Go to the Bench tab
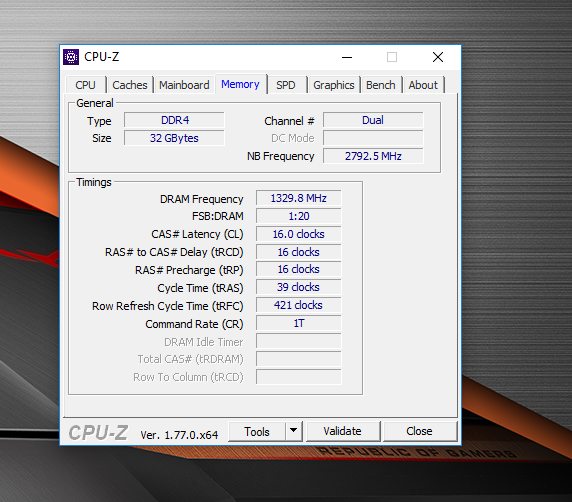Screen dimensions: 572x502 (x=380, y=85)
